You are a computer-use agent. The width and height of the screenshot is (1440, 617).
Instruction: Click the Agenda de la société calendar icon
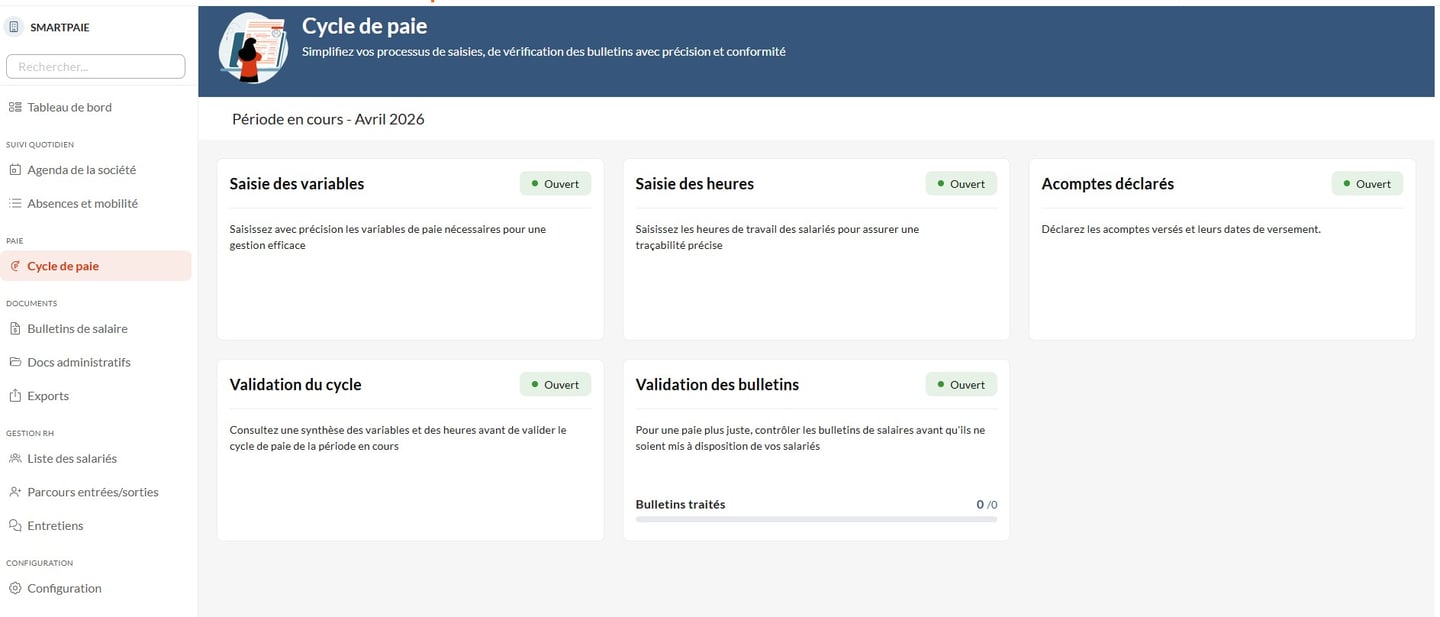pyautogui.click(x=15, y=170)
